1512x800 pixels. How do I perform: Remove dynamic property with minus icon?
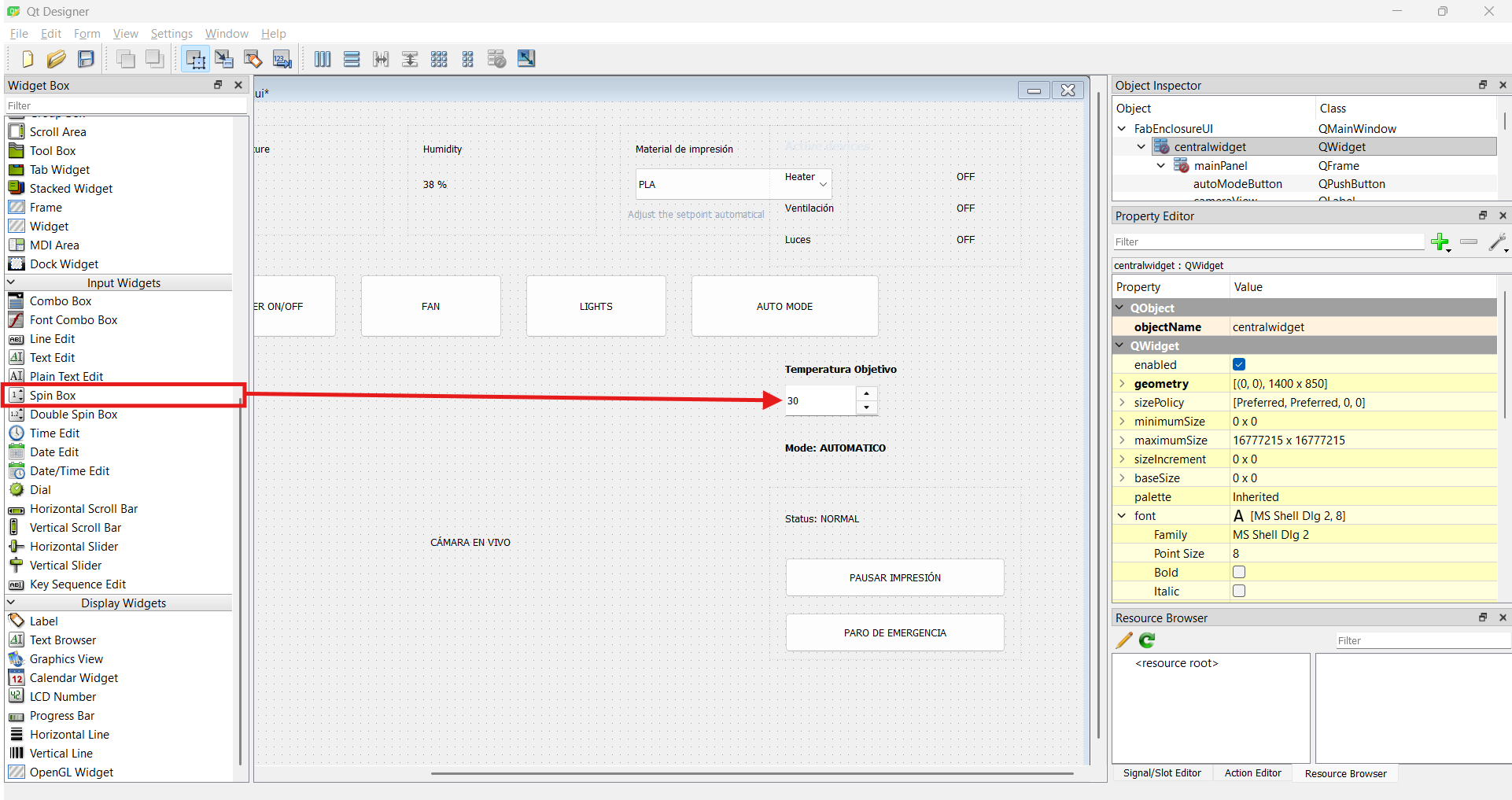(x=1469, y=241)
